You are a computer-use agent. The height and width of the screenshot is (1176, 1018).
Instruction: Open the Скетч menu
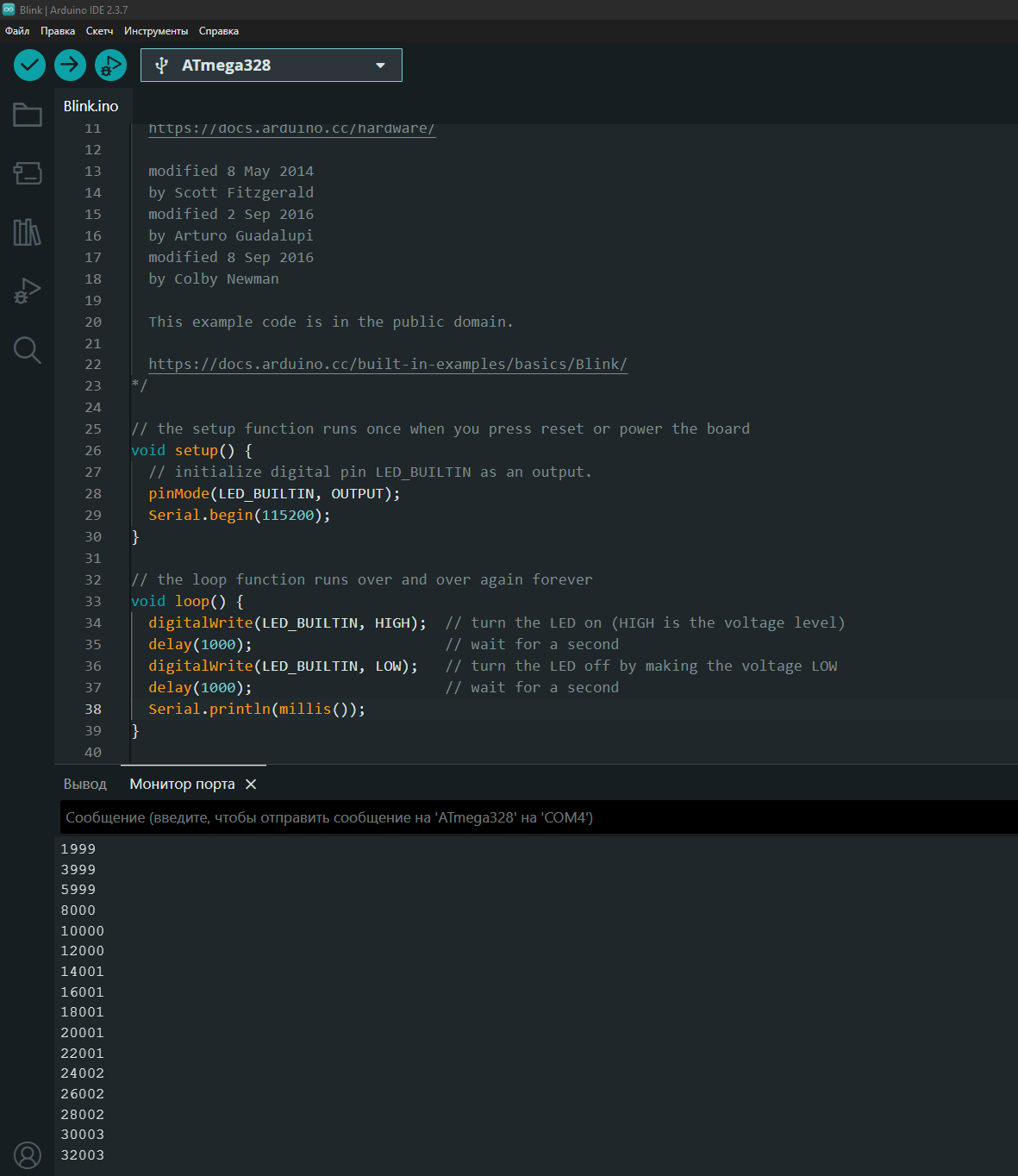99,31
